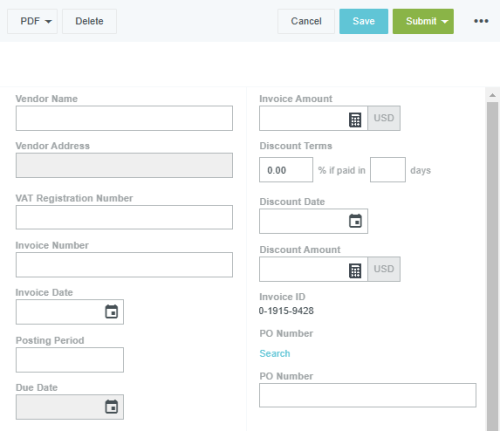Focus the Vendor Name input field
500x431 pixels.
pyautogui.click(x=124, y=118)
